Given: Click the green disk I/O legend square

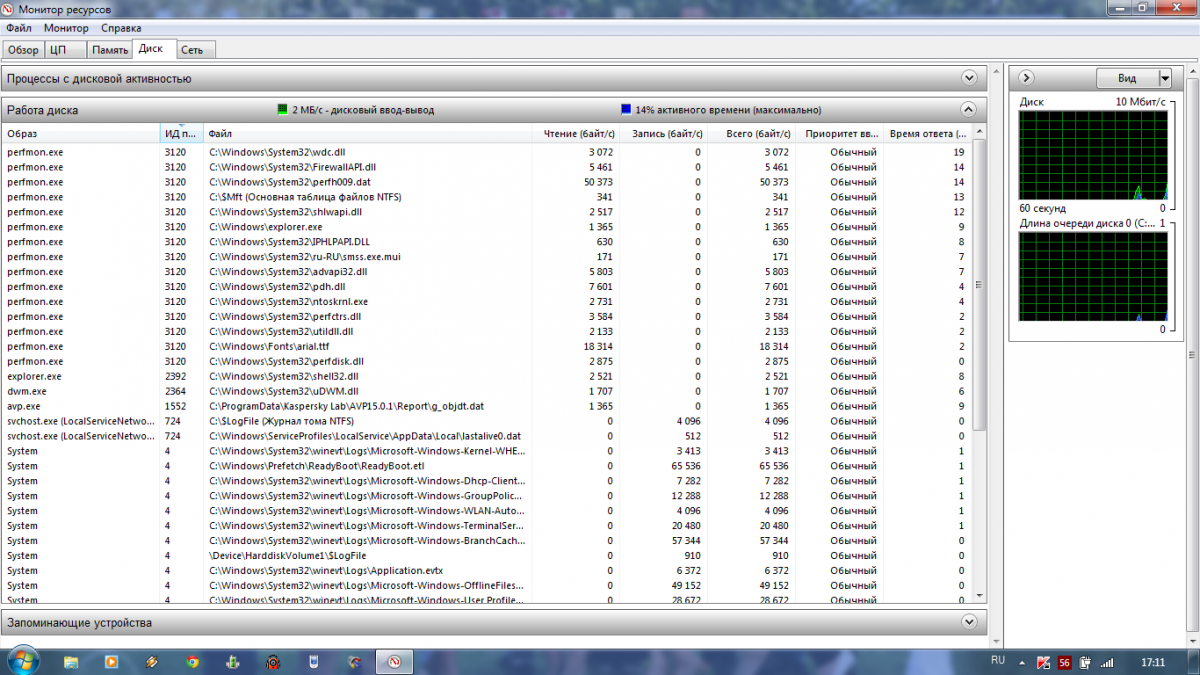Looking at the screenshot, I should 283,110.
